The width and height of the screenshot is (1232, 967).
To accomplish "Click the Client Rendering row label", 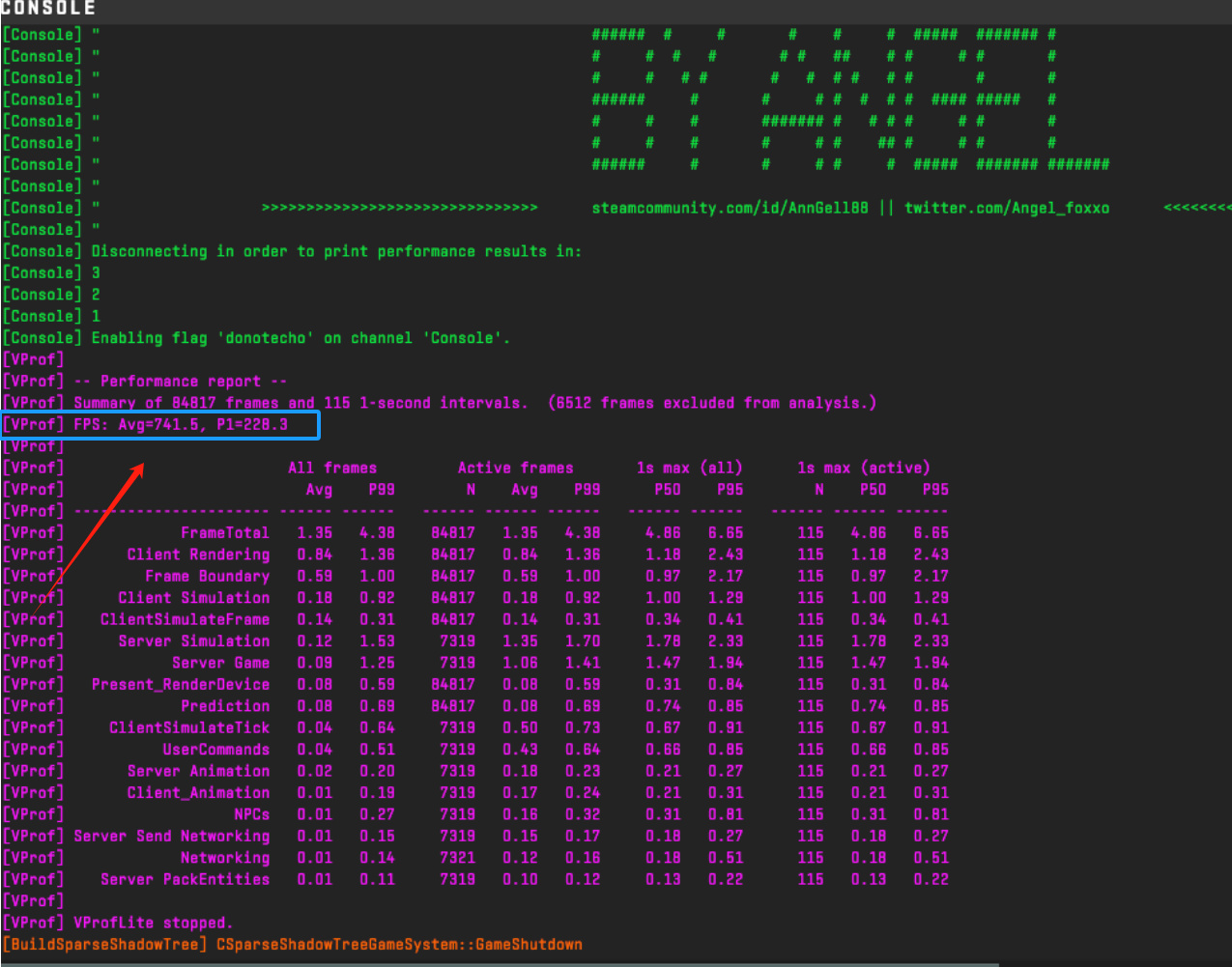I will click(x=198, y=555).
